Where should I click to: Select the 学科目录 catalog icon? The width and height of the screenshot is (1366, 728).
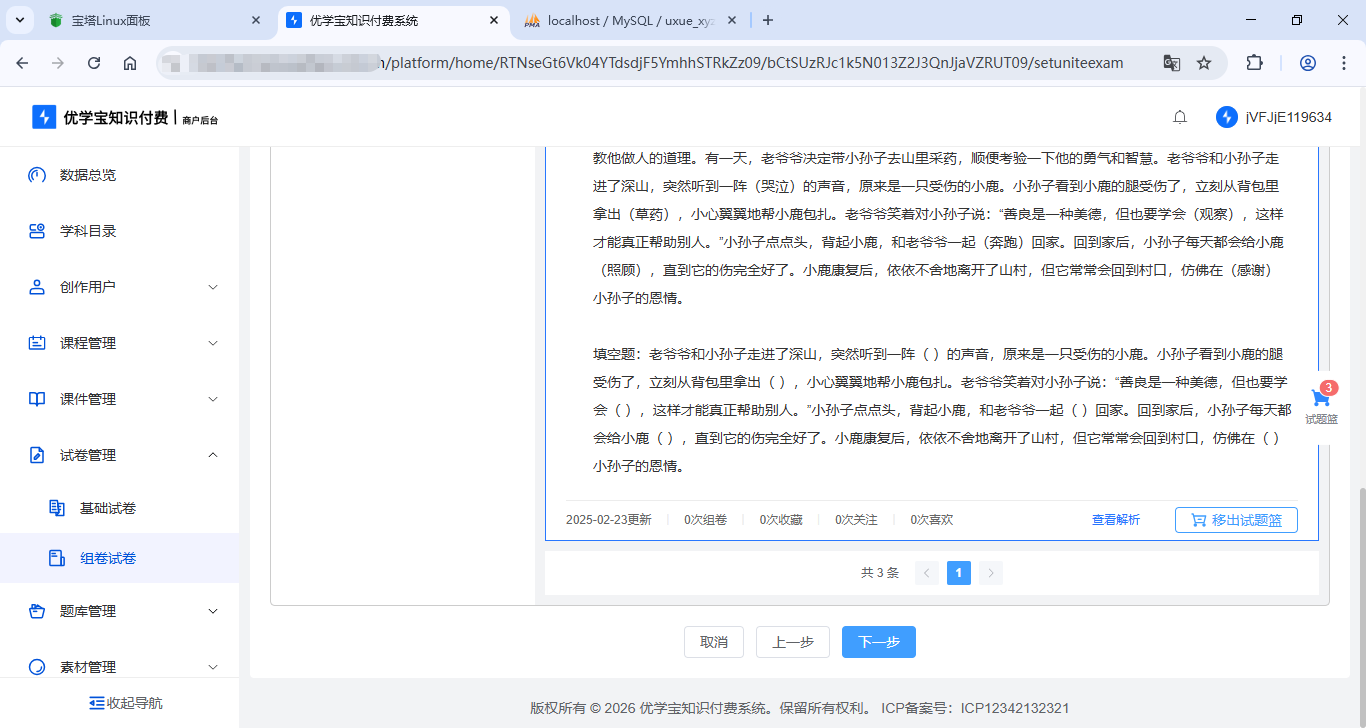(x=37, y=230)
